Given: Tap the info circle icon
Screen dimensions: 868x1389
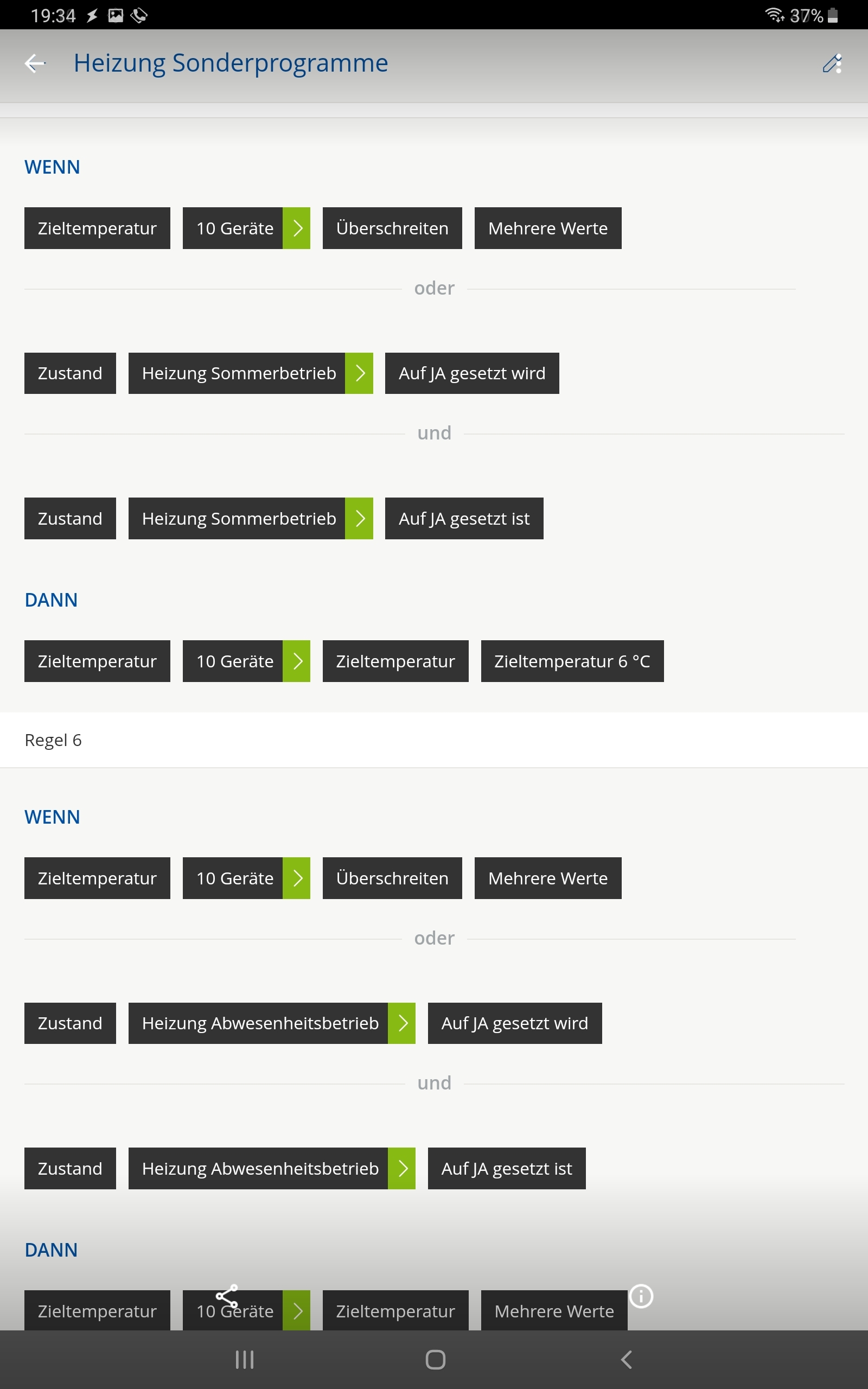Looking at the screenshot, I should click(x=641, y=1296).
